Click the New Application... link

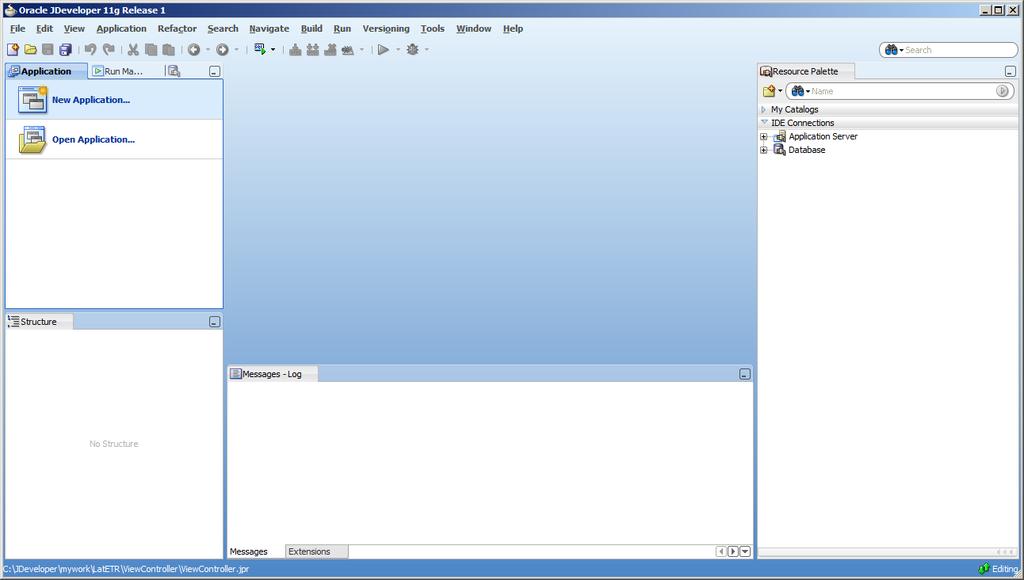point(91,100)
